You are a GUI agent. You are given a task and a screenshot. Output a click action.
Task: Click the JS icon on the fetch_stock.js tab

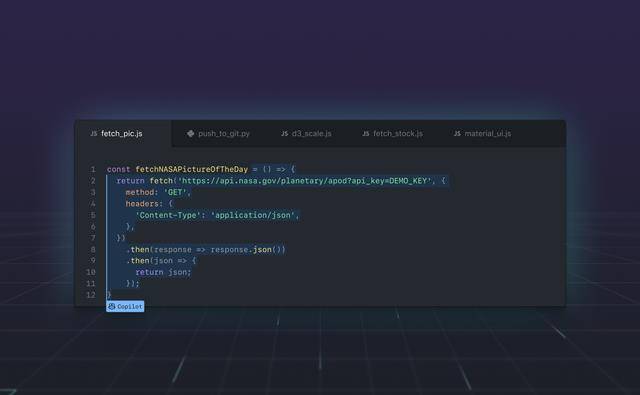(366, 133)
